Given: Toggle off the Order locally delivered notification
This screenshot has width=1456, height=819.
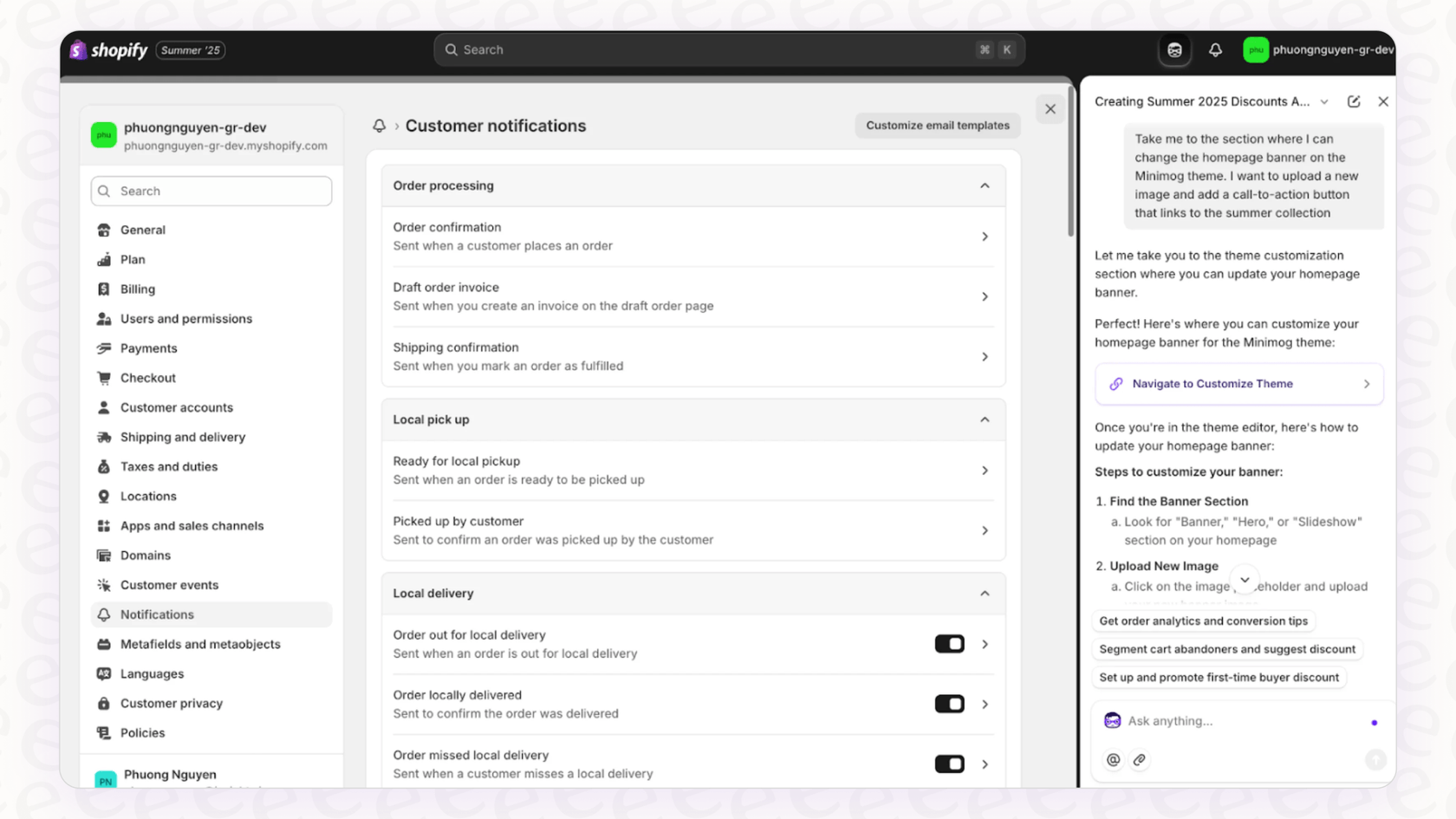Looking at the screenshot, I should pyautogui.click(x=950, y=704).
